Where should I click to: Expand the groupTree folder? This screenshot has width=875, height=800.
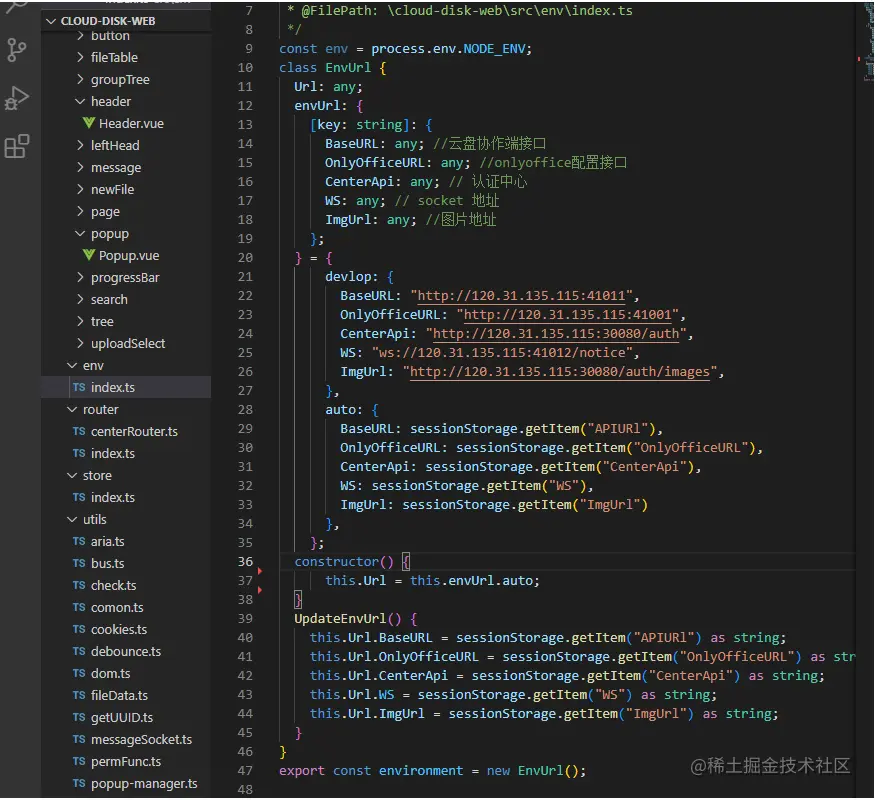[x=120, y=80]
